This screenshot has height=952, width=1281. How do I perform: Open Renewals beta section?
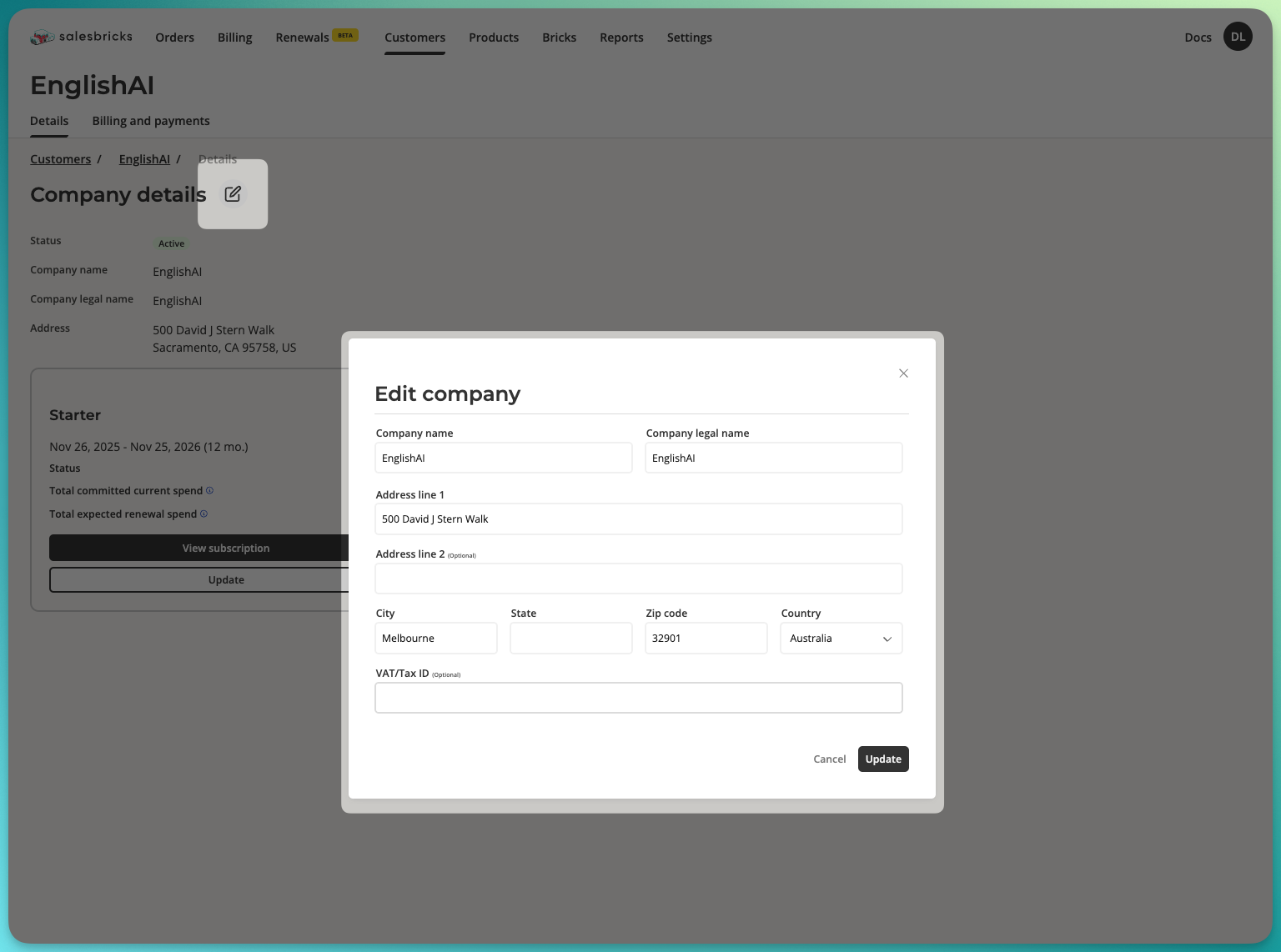point(317,38)
